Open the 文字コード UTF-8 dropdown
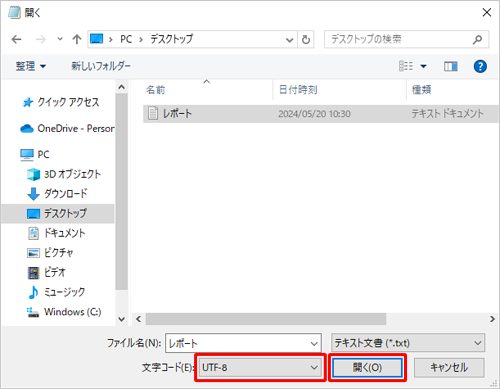This screenshot has height=389, width=500. point(260,368)
